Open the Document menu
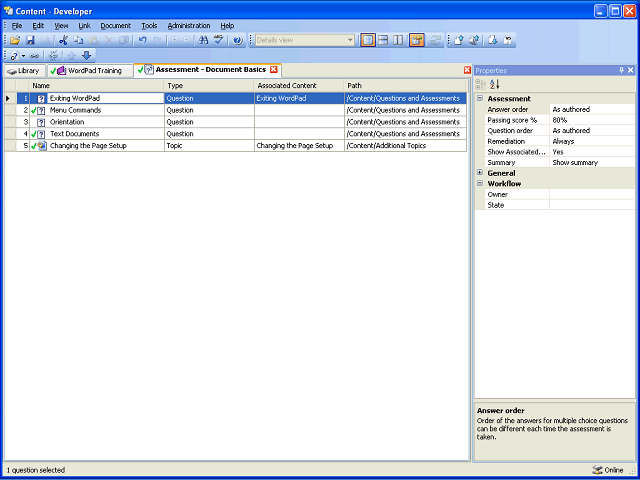The width and height of the screenshot is (640, 480). click(116, 26)
